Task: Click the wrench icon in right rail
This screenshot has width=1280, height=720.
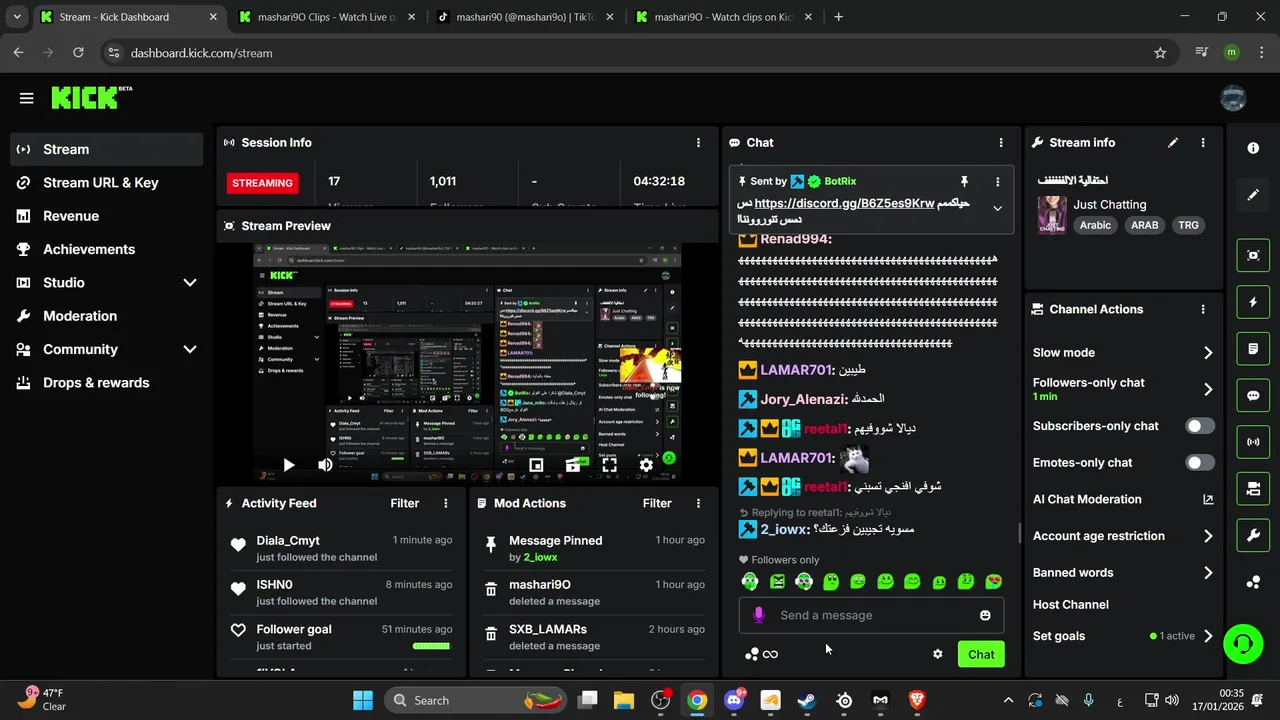Action: pyautogui.click(x=1253, y=535)
